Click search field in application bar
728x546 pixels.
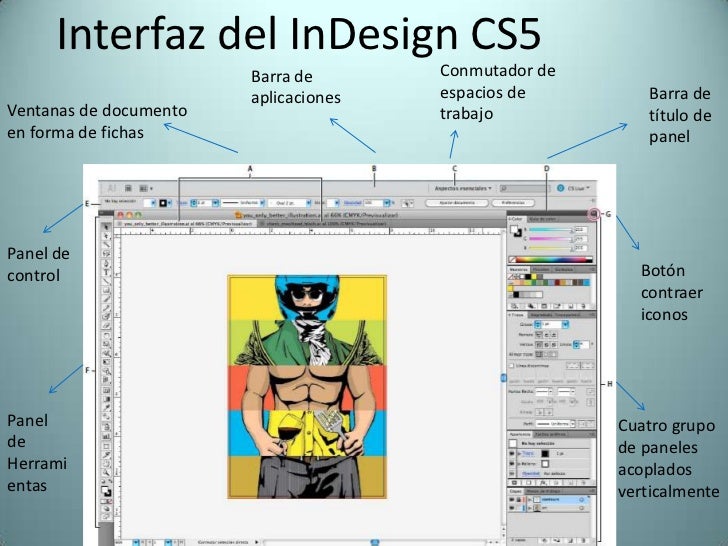(x=523, y=188)
